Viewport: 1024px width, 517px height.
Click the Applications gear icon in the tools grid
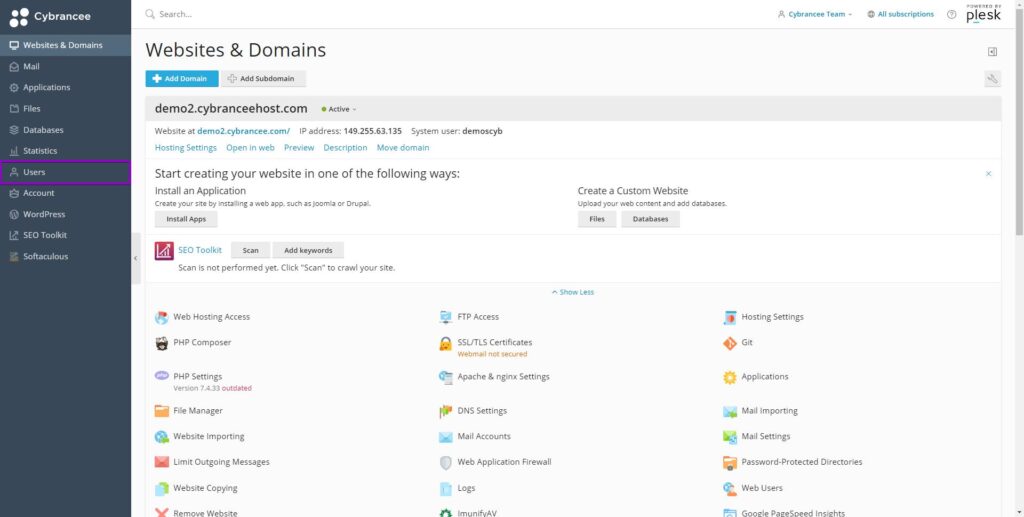(729, 377)
